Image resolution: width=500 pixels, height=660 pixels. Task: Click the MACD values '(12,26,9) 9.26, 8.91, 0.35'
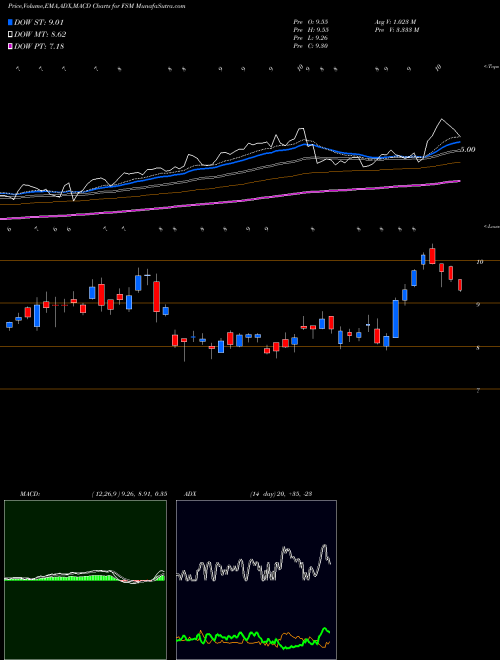click(x=129, y=494)
